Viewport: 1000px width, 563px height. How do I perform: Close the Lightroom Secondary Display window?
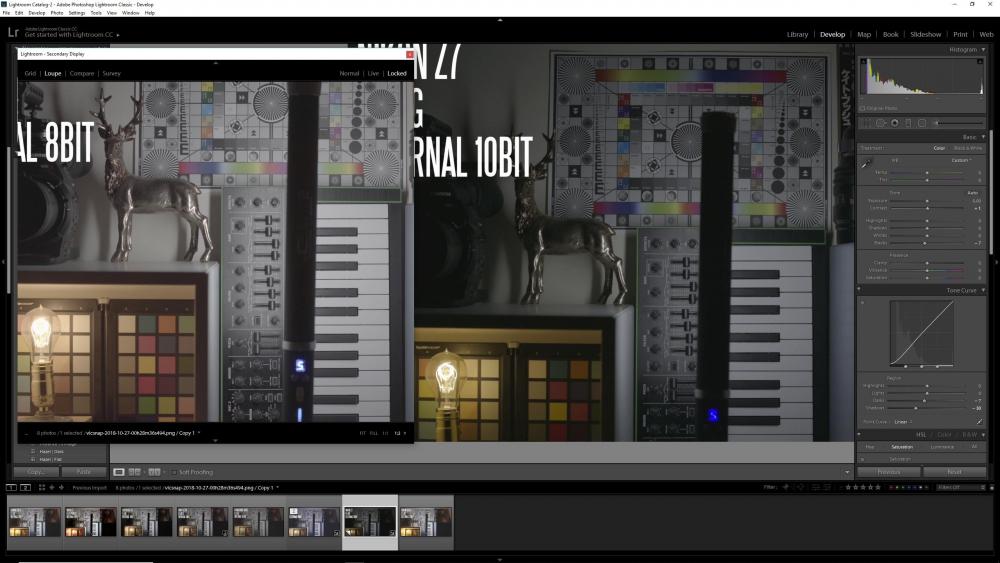[409, 54]
